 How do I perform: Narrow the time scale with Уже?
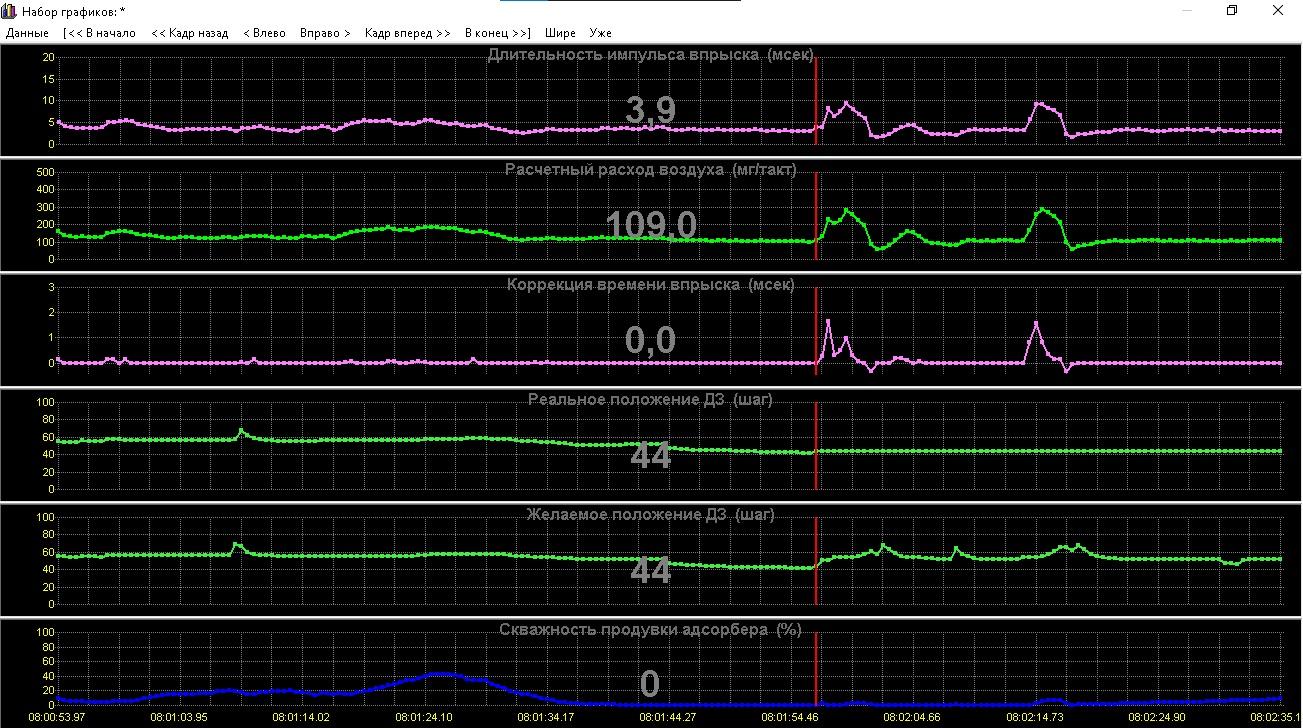click(x=600, y=33)
